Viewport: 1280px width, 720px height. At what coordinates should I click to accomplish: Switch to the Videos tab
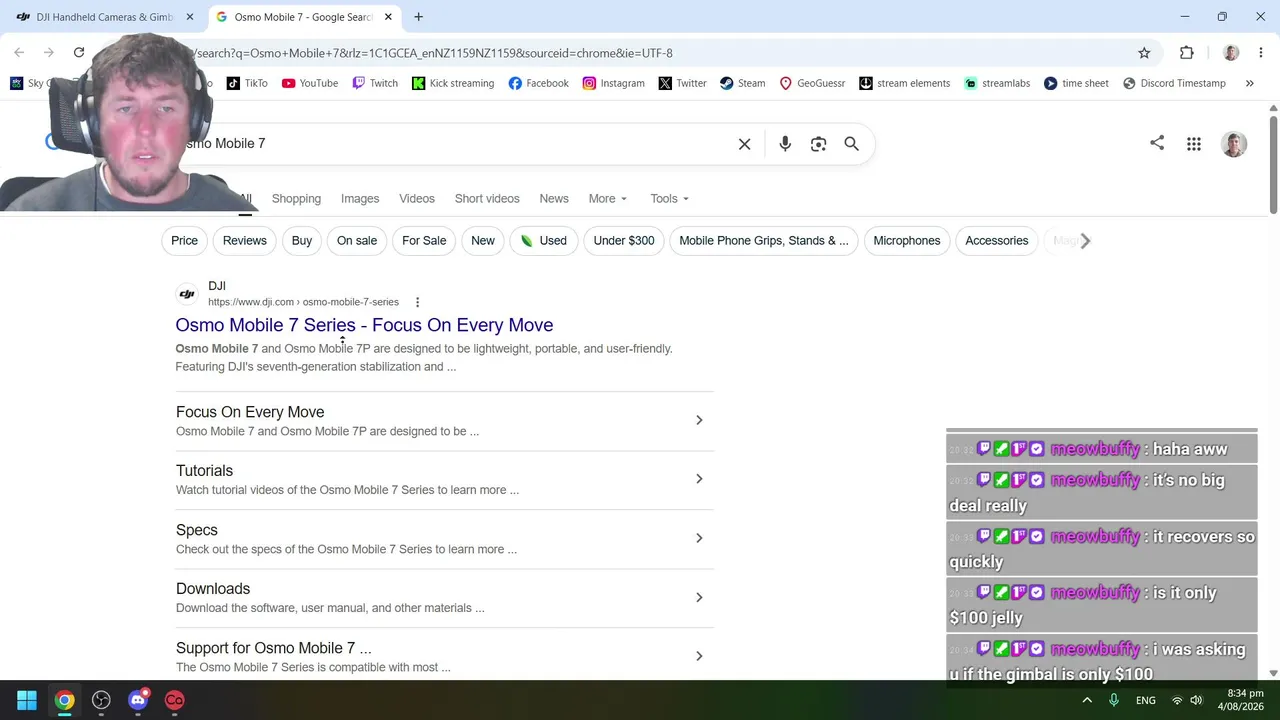417,198
